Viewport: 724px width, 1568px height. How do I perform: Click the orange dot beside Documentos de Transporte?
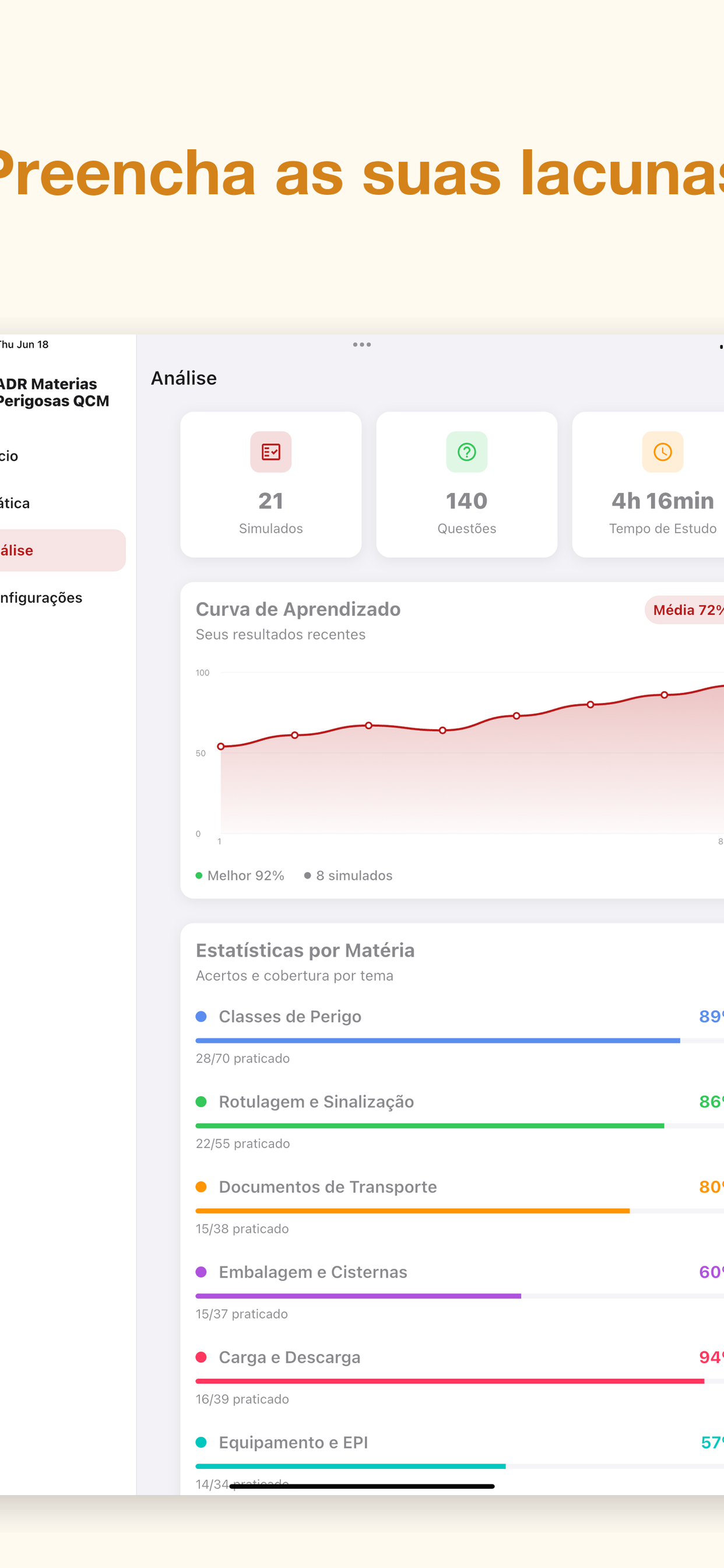click(x=201, y=1187)
